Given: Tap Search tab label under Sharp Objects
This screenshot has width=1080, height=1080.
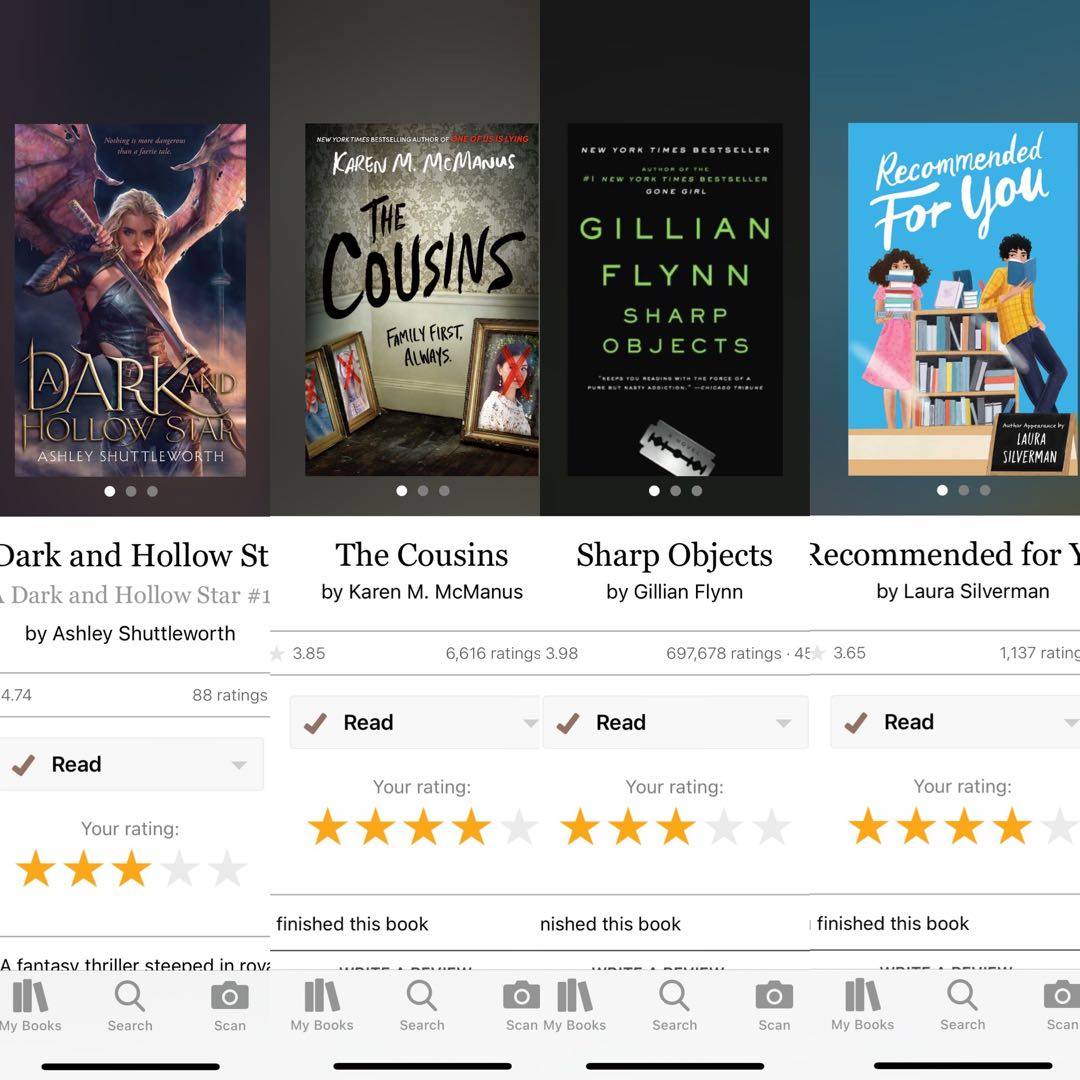Looking at the screenshot, I should [674, 1026].
